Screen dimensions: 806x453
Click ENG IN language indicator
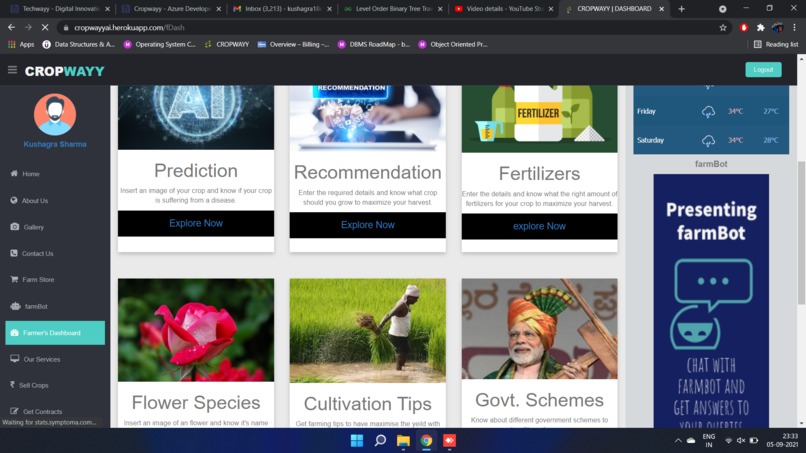709,441
